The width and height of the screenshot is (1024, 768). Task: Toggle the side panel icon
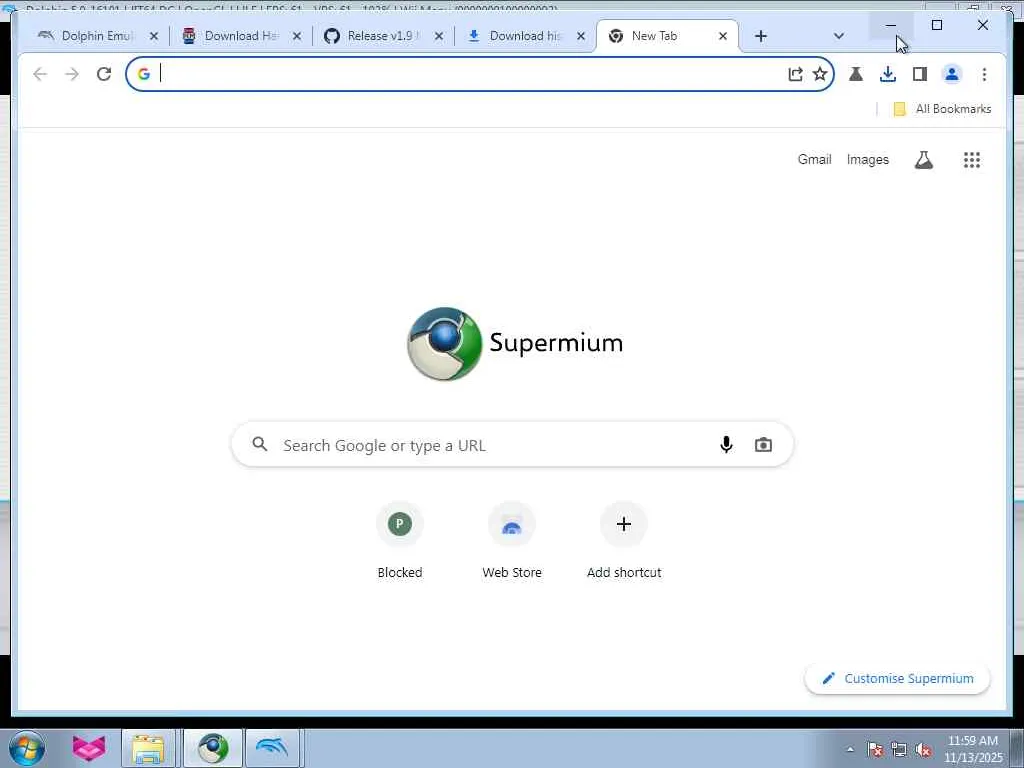tap(920, 74)
